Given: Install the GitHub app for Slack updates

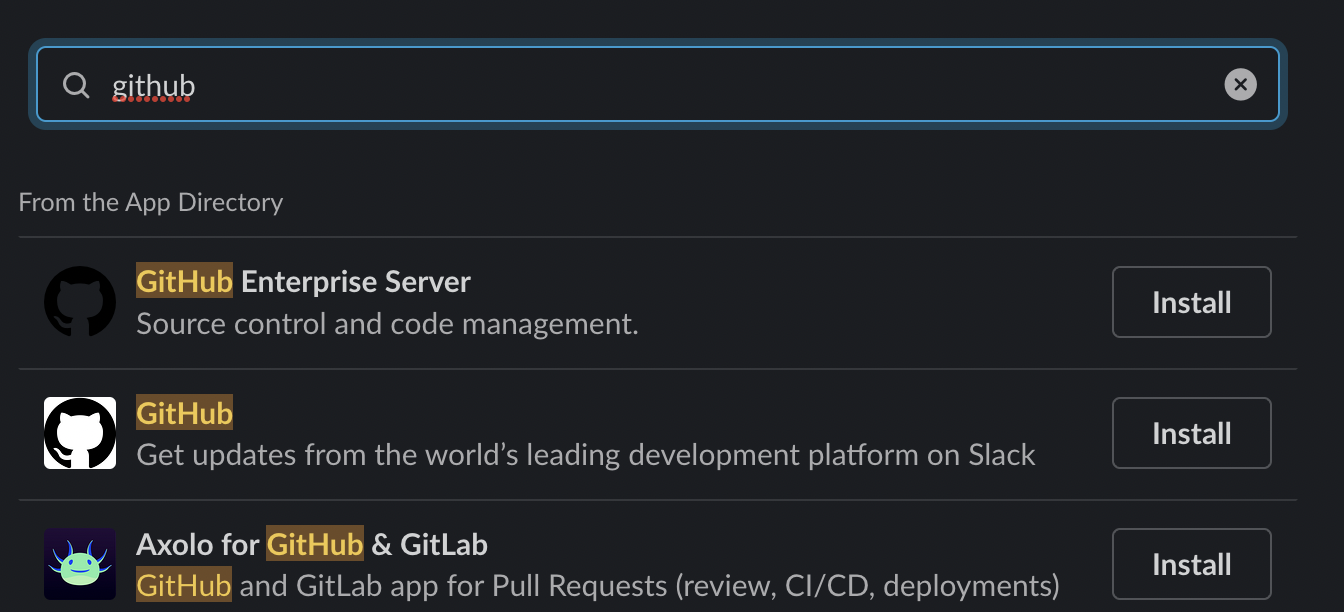Looking at the screenshot, I should point(1192,433).
